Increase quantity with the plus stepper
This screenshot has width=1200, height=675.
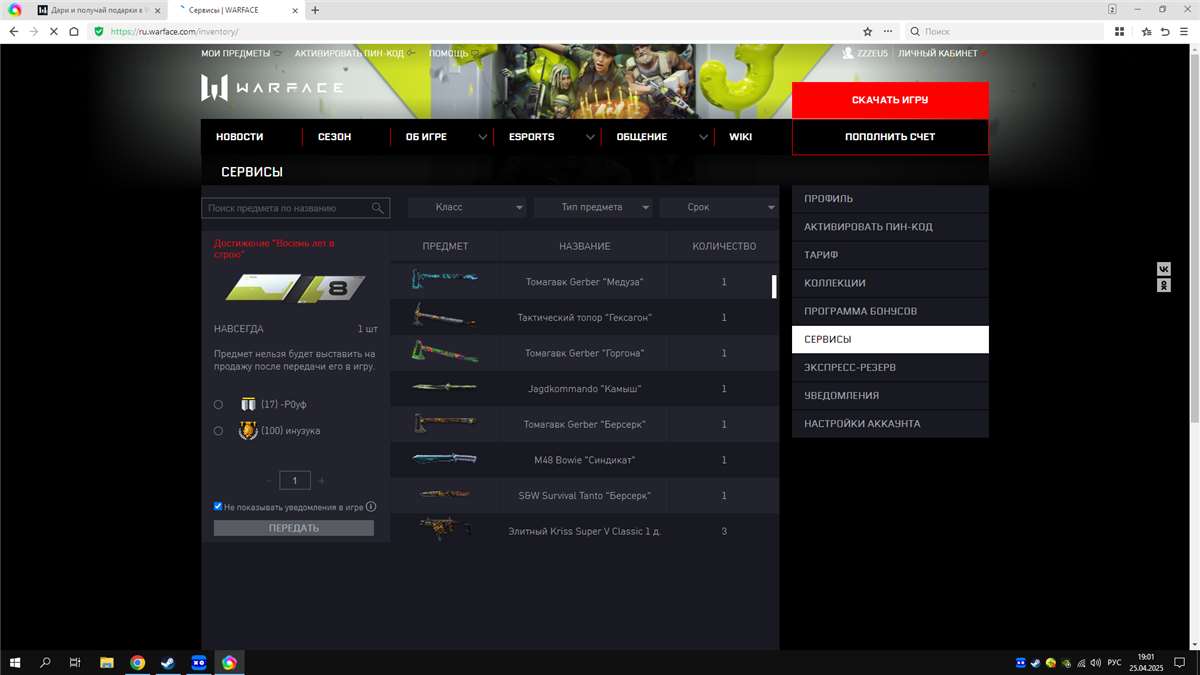point(321,481)
